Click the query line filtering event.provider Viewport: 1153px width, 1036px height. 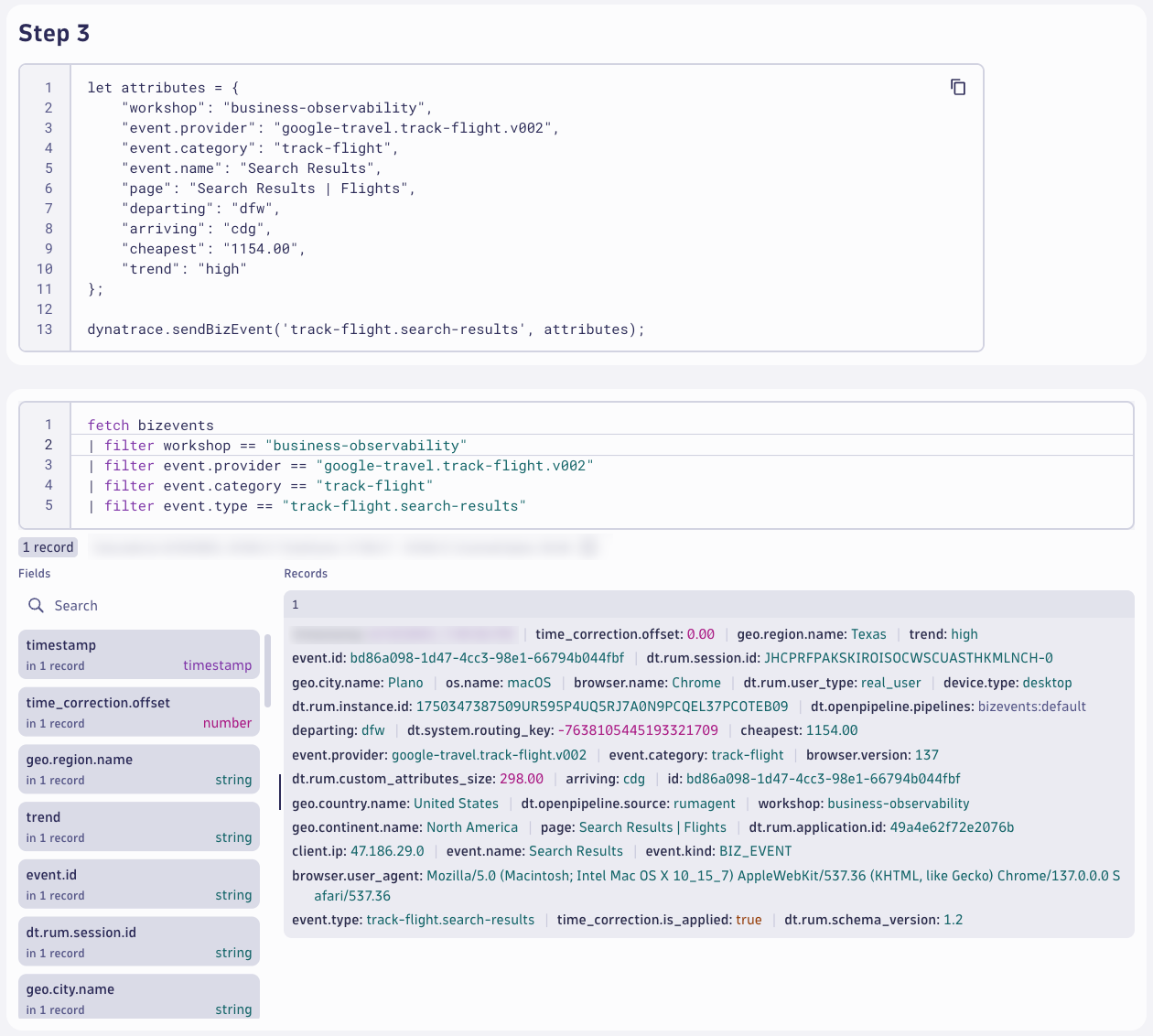341,466
